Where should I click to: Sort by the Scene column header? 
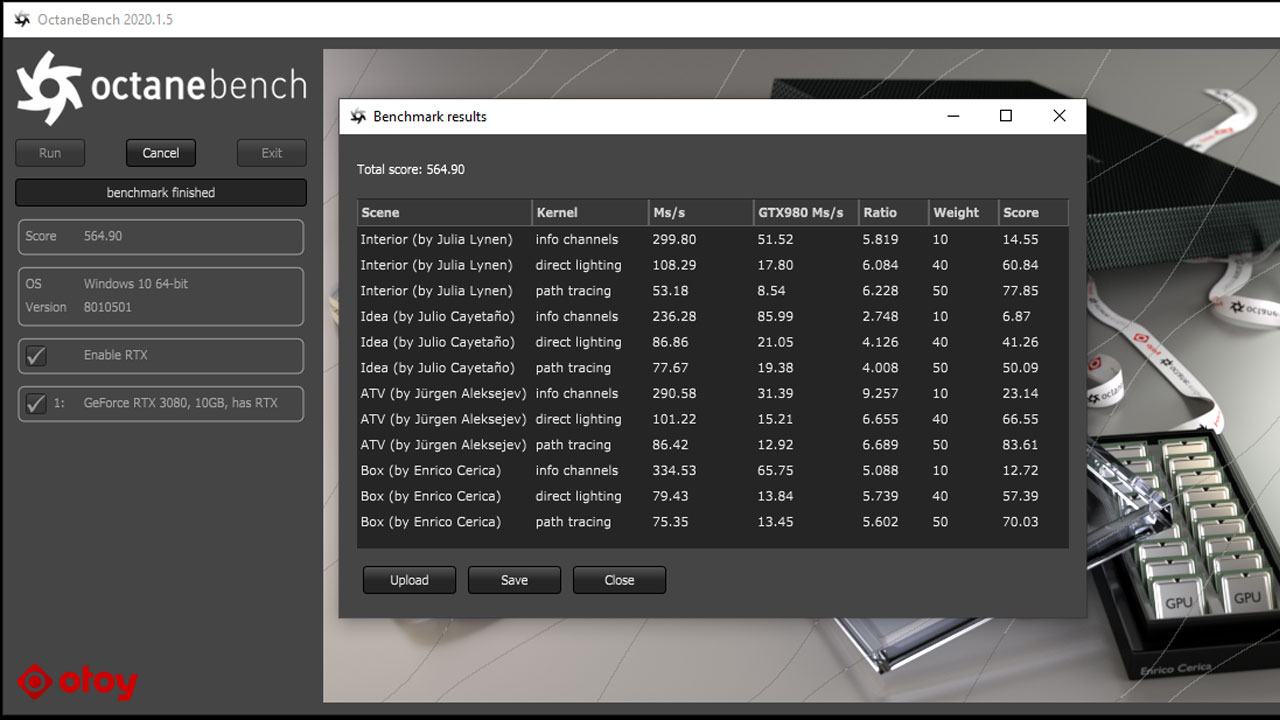444,212
